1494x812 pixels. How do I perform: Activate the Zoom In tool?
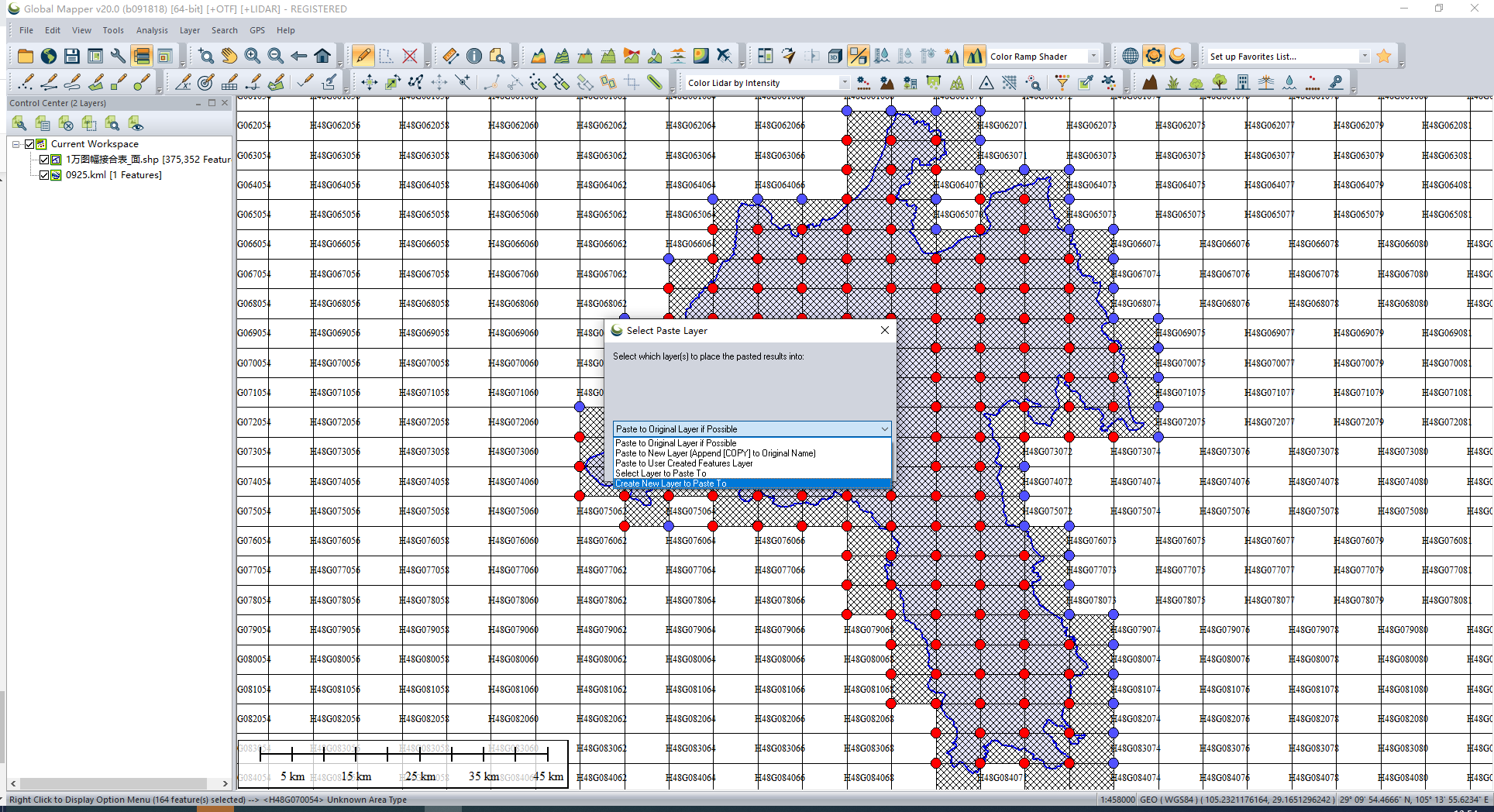point(253,56)
